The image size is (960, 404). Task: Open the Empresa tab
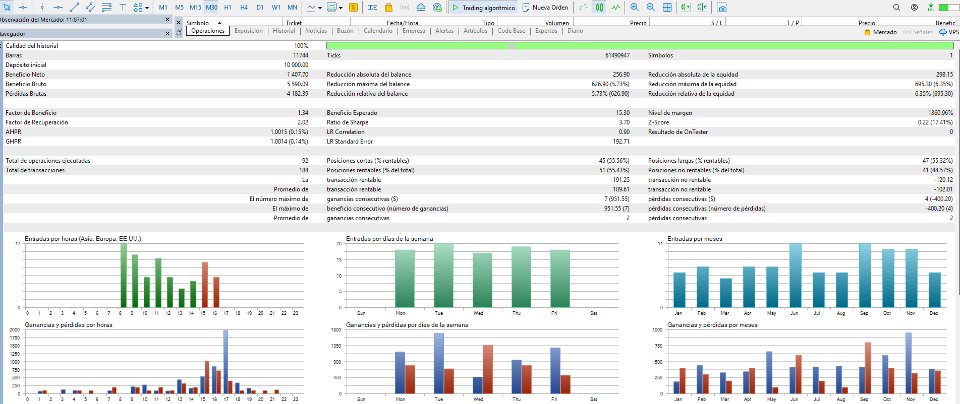point(414,31)
